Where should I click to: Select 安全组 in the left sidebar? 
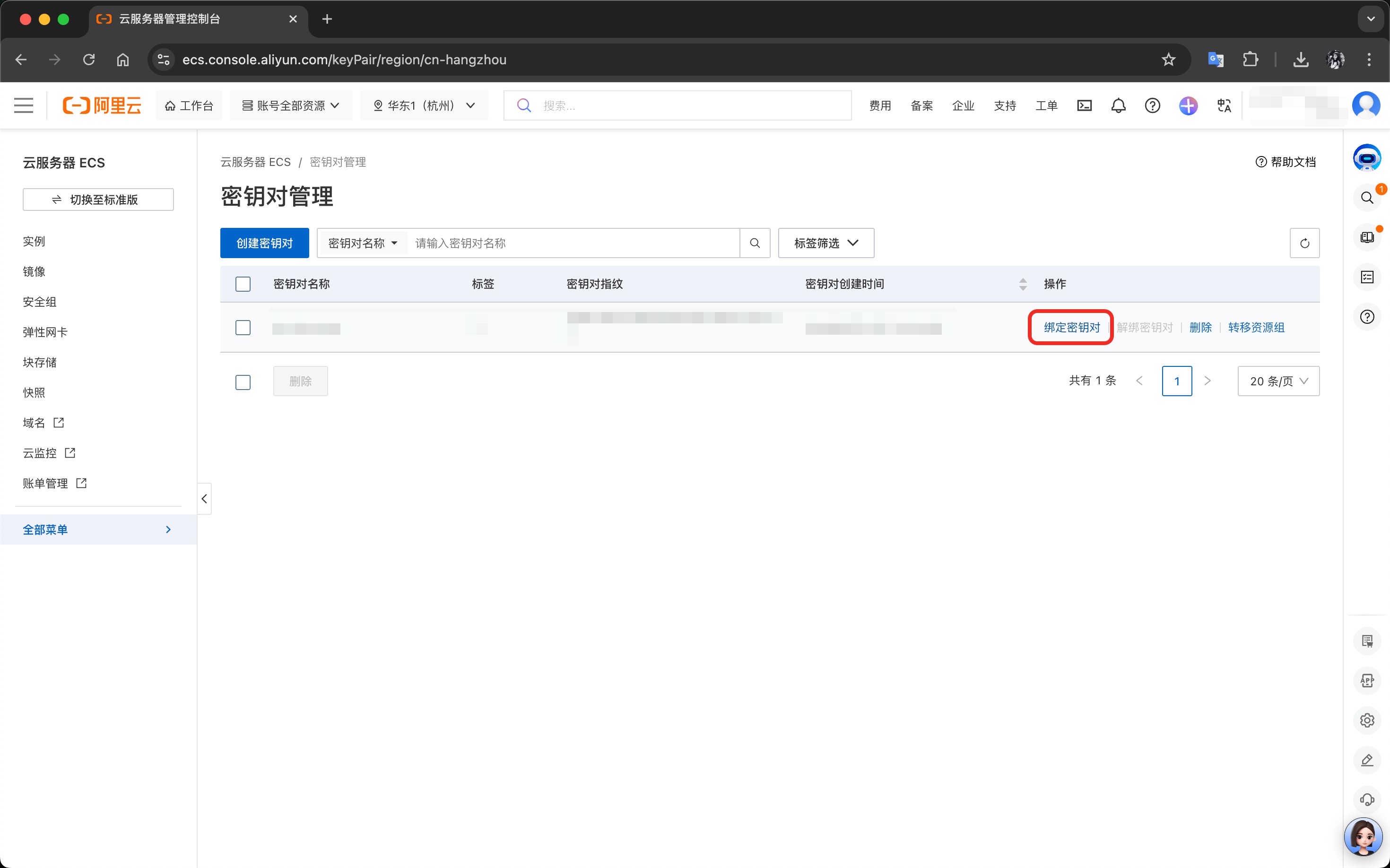coord(40,302)
